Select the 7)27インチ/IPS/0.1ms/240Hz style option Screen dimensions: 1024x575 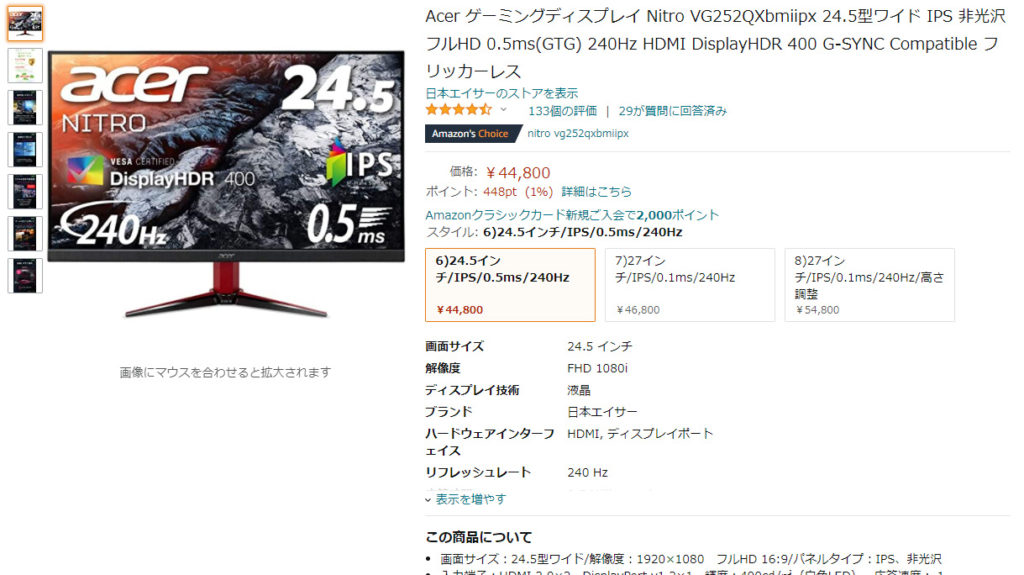pyautogui.click(x=690, y=285)
